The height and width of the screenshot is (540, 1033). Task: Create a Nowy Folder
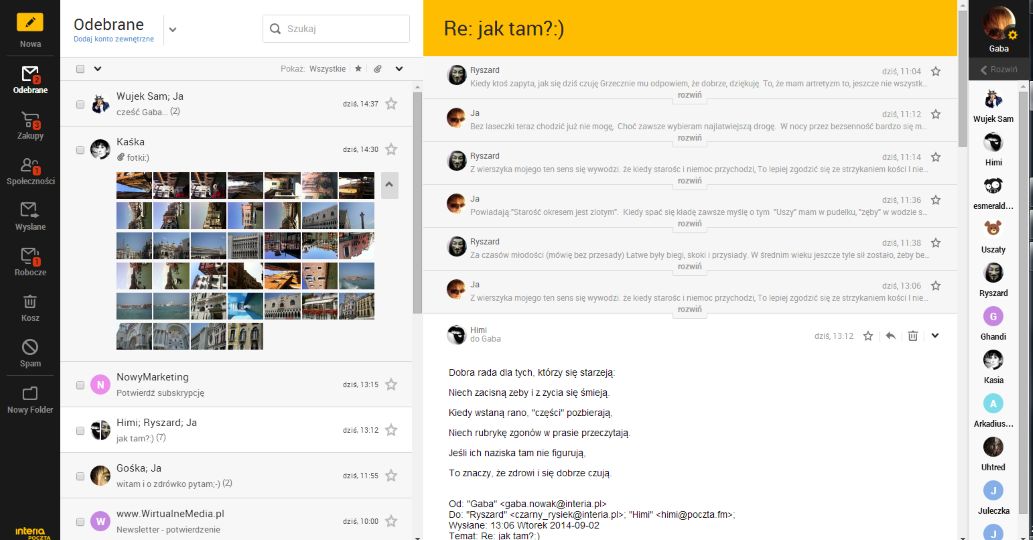[30, 400]
